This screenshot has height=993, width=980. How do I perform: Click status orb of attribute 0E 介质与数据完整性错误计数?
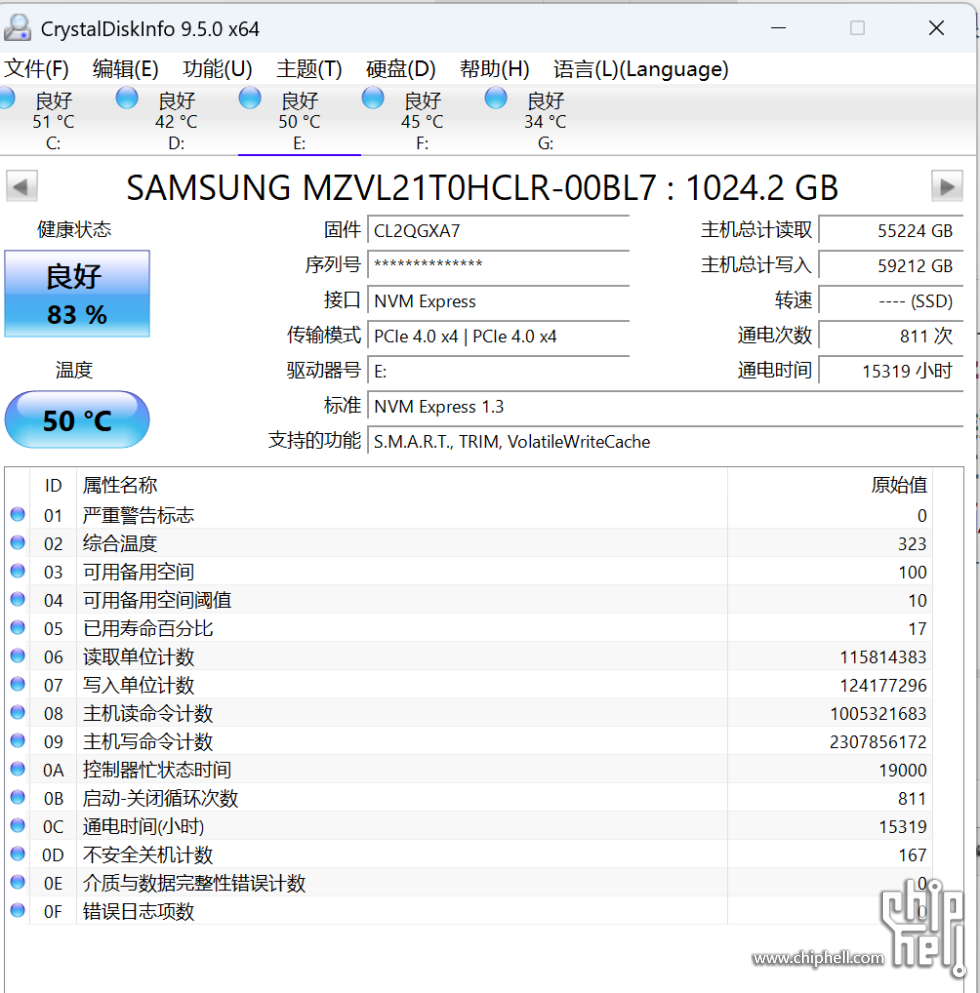(18, 882)
